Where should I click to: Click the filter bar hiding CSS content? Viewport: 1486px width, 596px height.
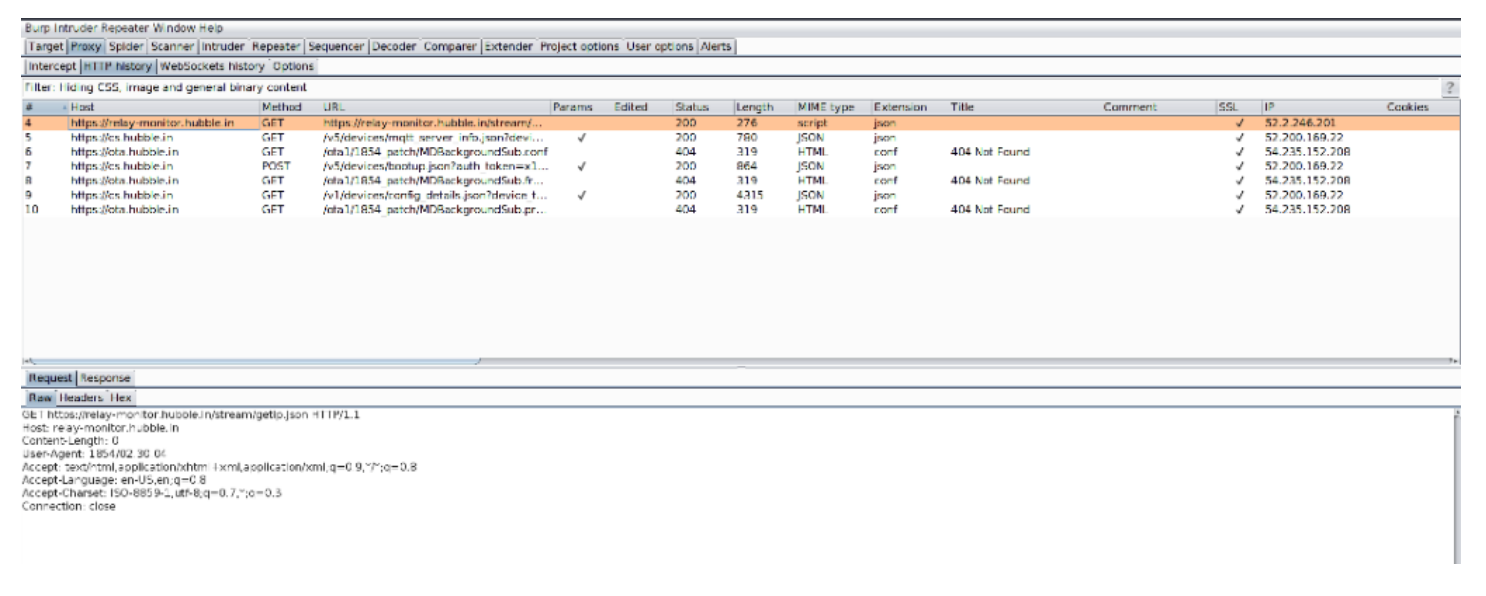point(730,88)
